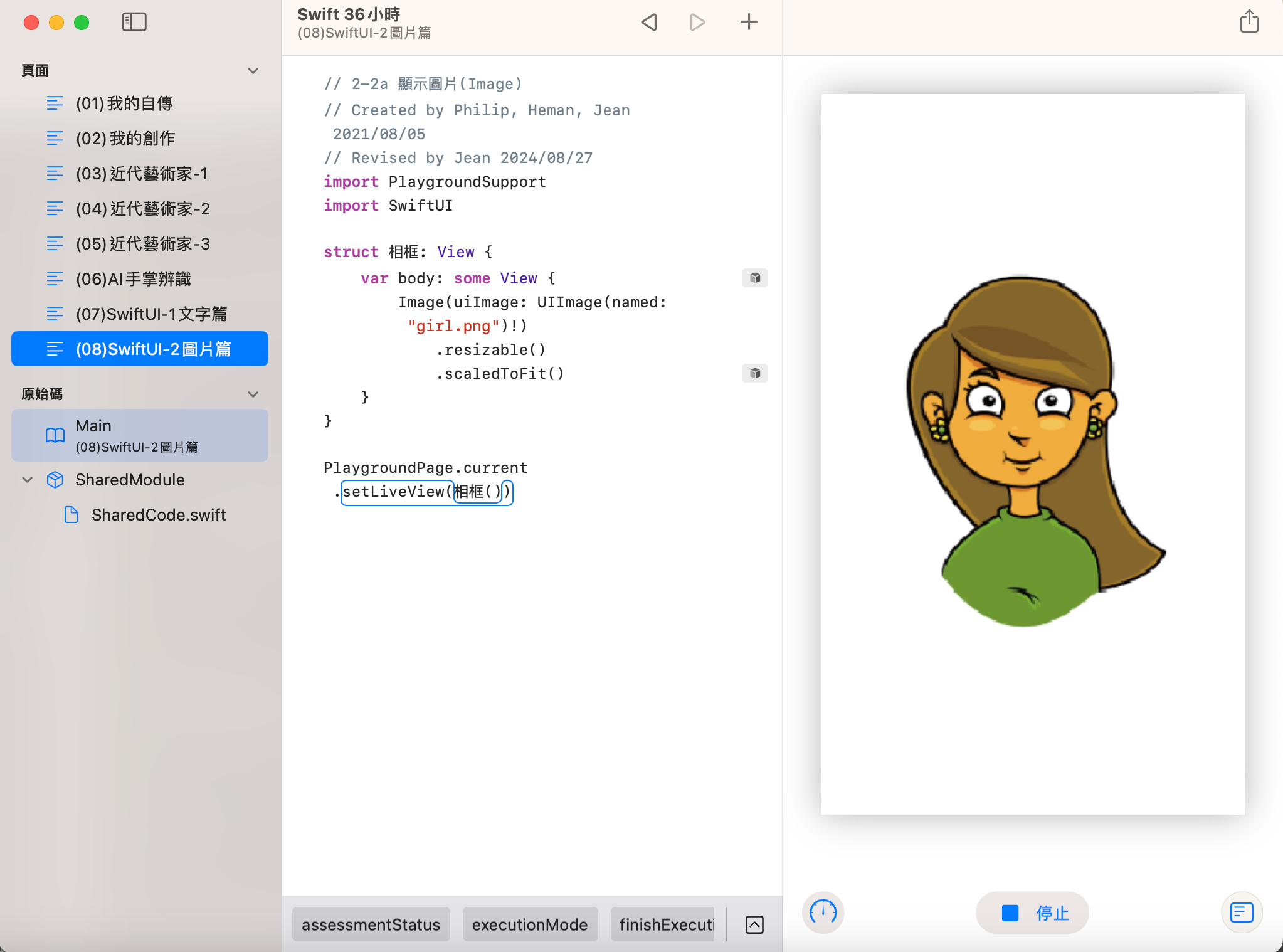The image size is (1283, 952).
Task: Collapse the 原始碼 section chevron
Action: [x=253, y=394]
